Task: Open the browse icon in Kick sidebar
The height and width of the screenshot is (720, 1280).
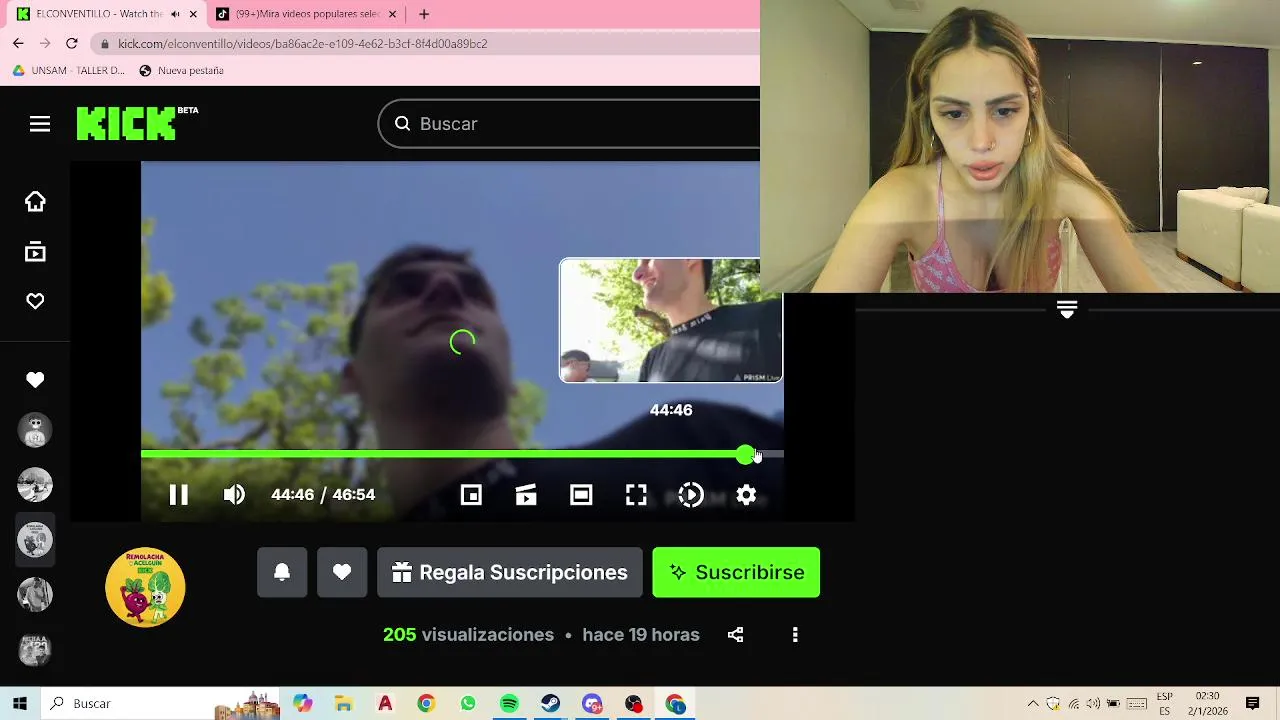Action: click(x=35, y=252)
